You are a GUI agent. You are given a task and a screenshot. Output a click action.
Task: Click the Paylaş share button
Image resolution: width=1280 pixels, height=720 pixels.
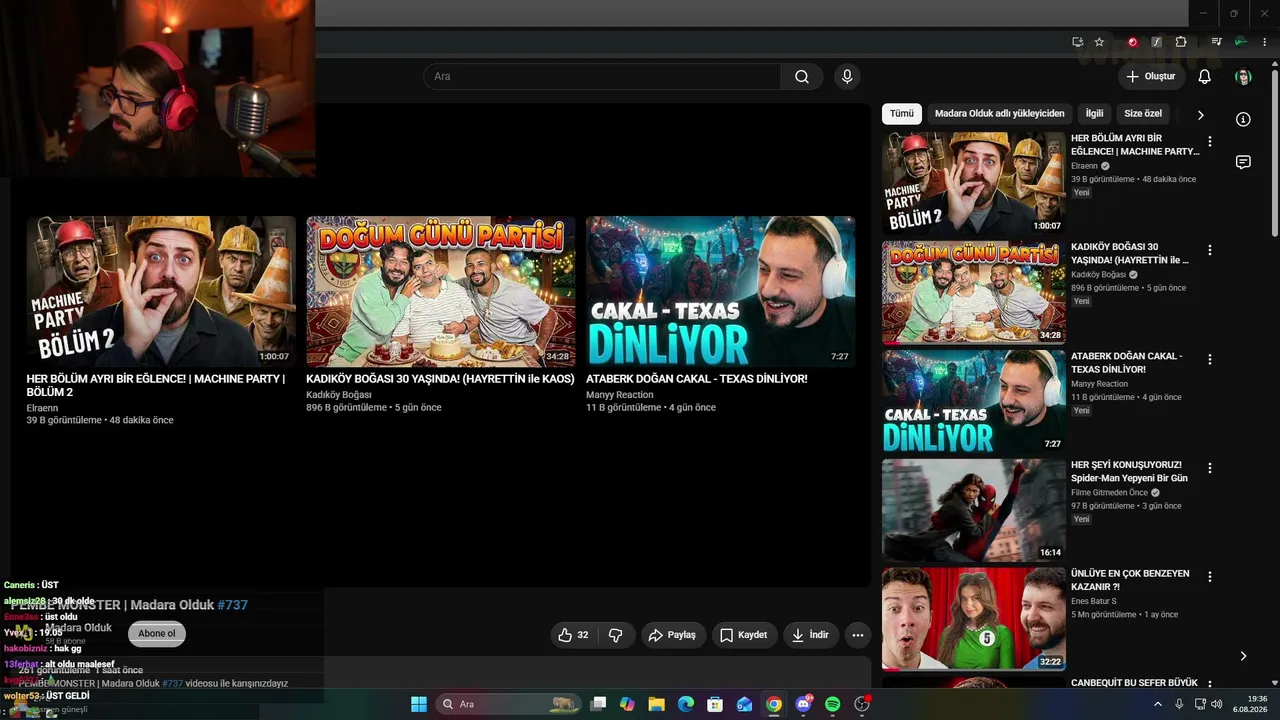coord(672,635)
